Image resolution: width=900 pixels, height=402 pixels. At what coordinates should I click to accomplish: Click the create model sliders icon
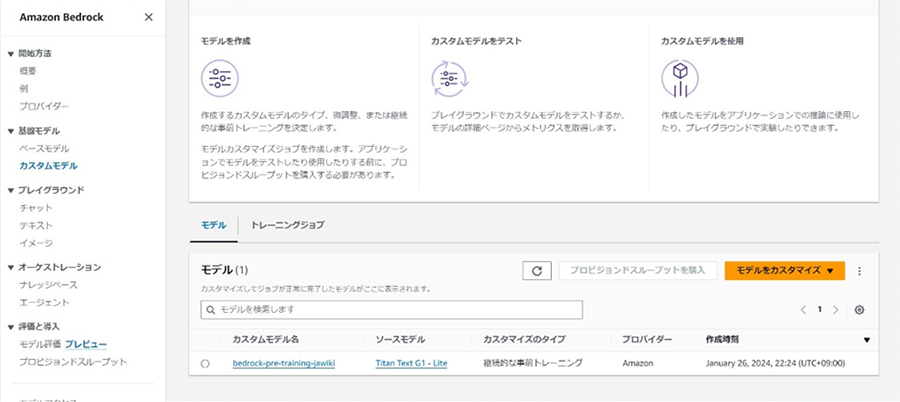tap(220, 79)
